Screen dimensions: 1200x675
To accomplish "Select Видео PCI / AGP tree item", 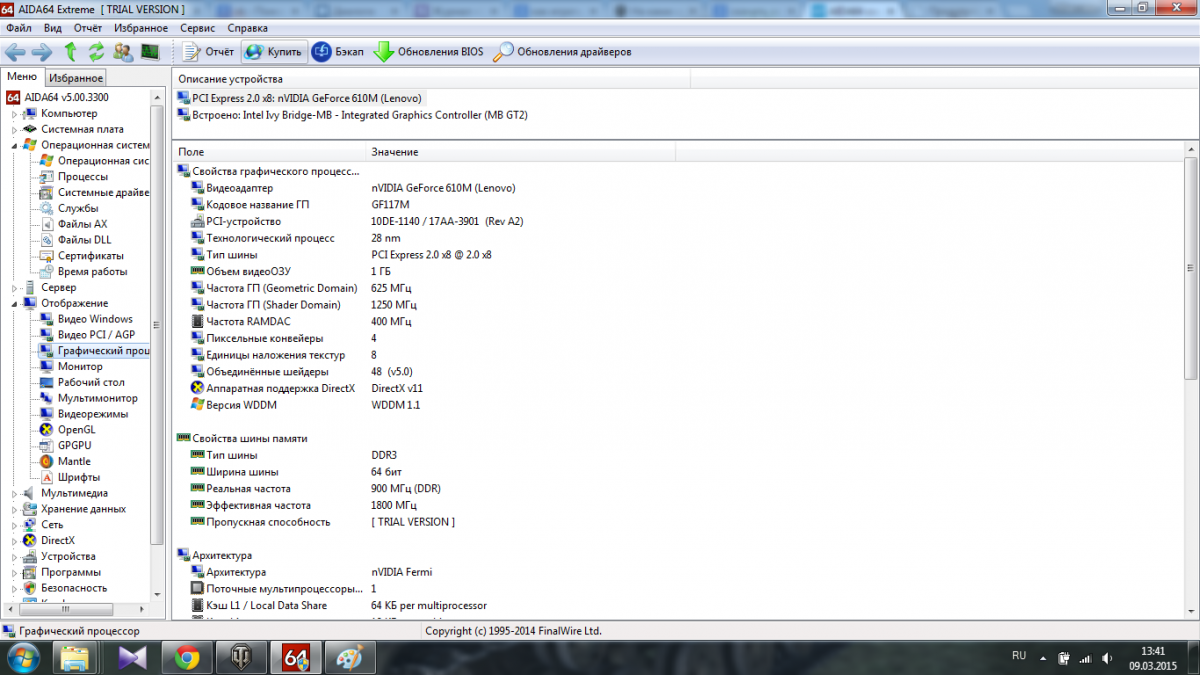I will (x=96, y=335).
